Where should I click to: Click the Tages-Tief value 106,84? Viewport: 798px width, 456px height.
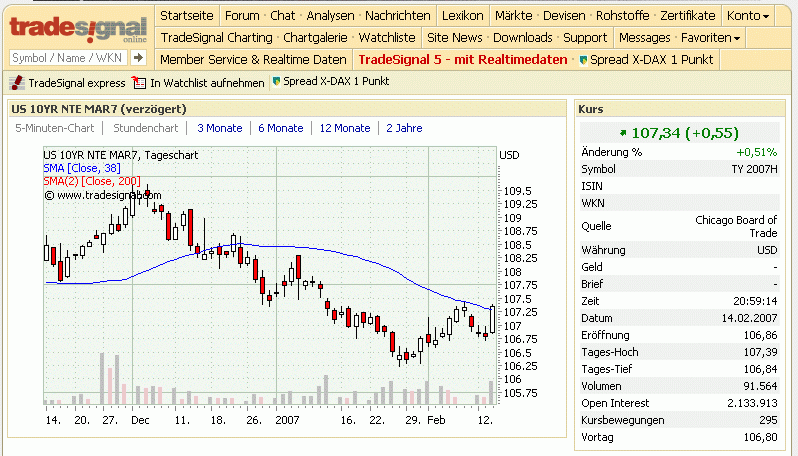click(x=760, y=369)
